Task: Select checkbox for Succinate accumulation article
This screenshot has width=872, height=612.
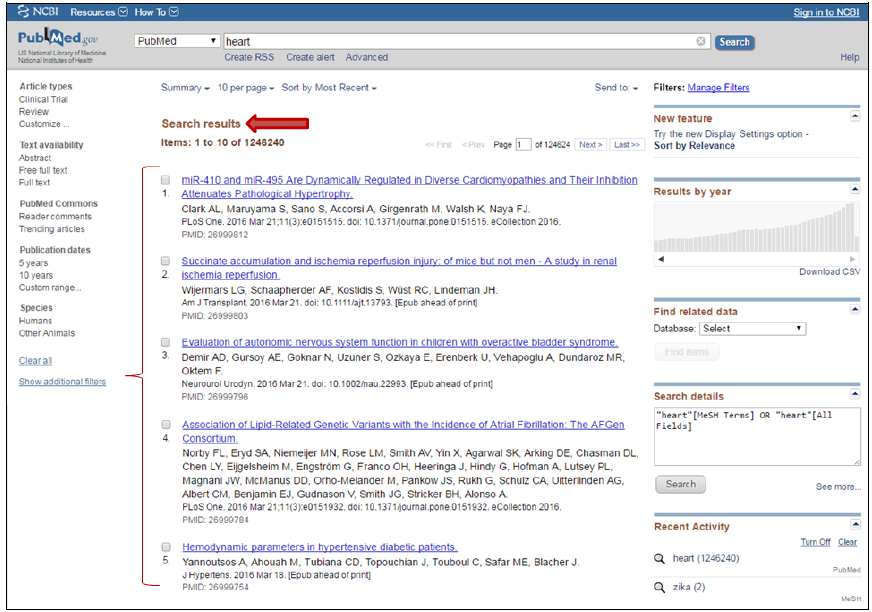Action: (x=166, y=260)
